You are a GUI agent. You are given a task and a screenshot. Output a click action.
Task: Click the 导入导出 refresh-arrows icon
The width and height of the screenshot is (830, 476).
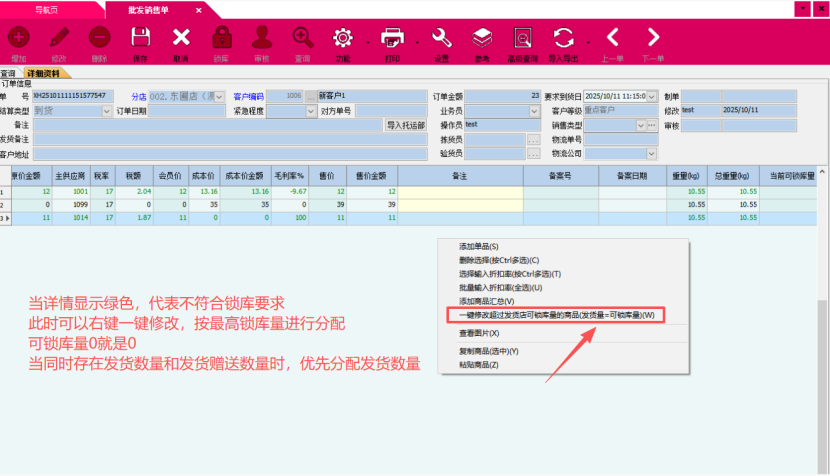[x=563, y=38]
